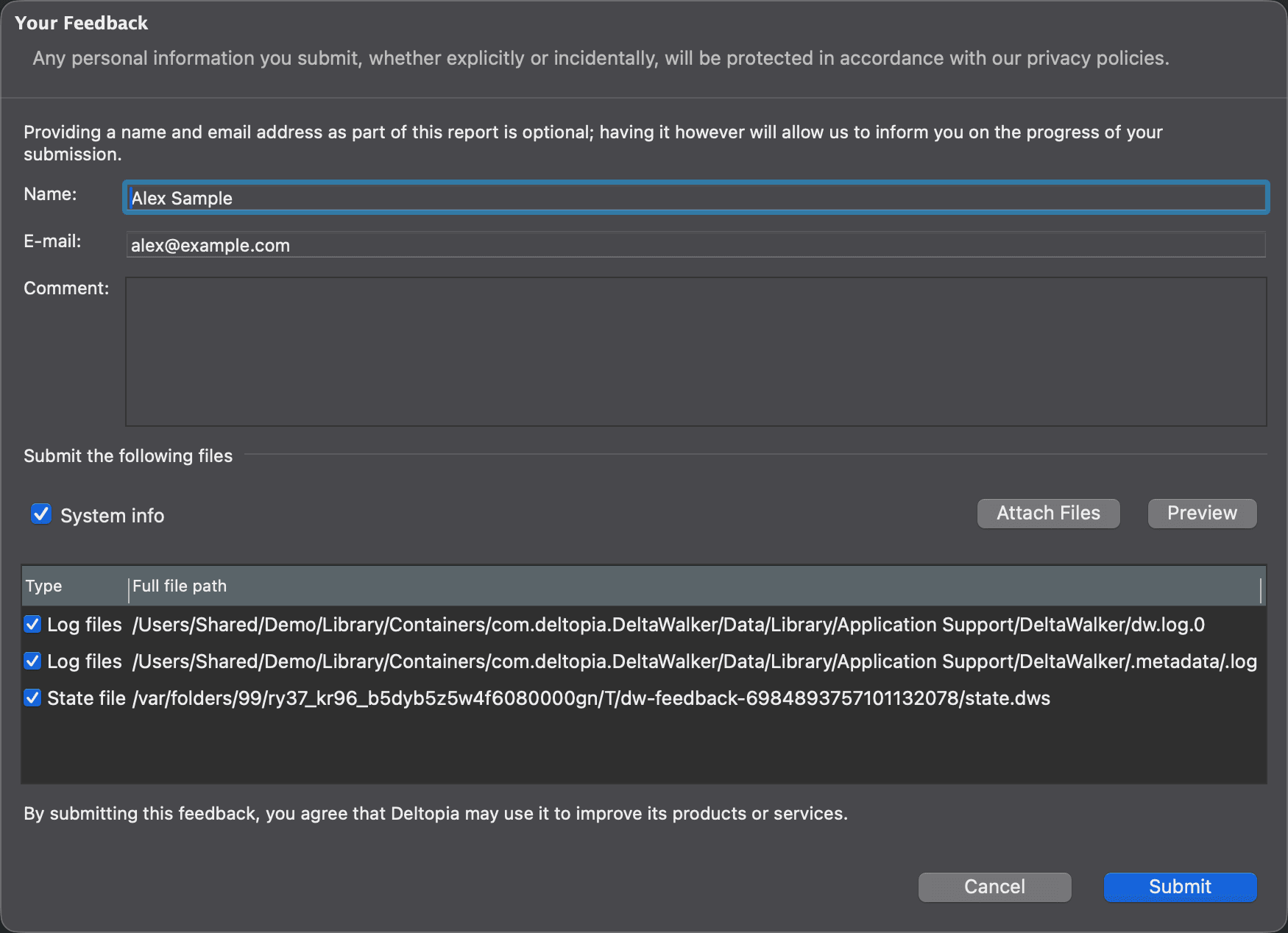Cancel the feedback dialog

click(x=994, y=887)
